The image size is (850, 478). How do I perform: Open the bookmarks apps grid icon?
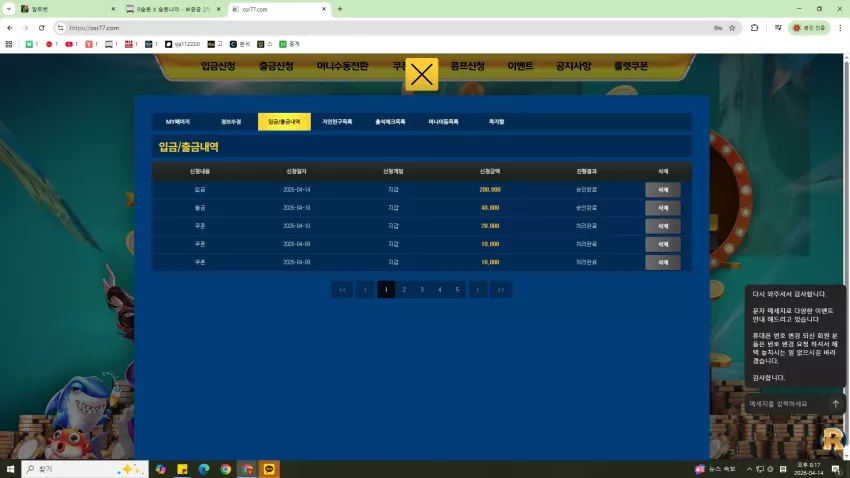pyautogui.click(x=9, y=44)
